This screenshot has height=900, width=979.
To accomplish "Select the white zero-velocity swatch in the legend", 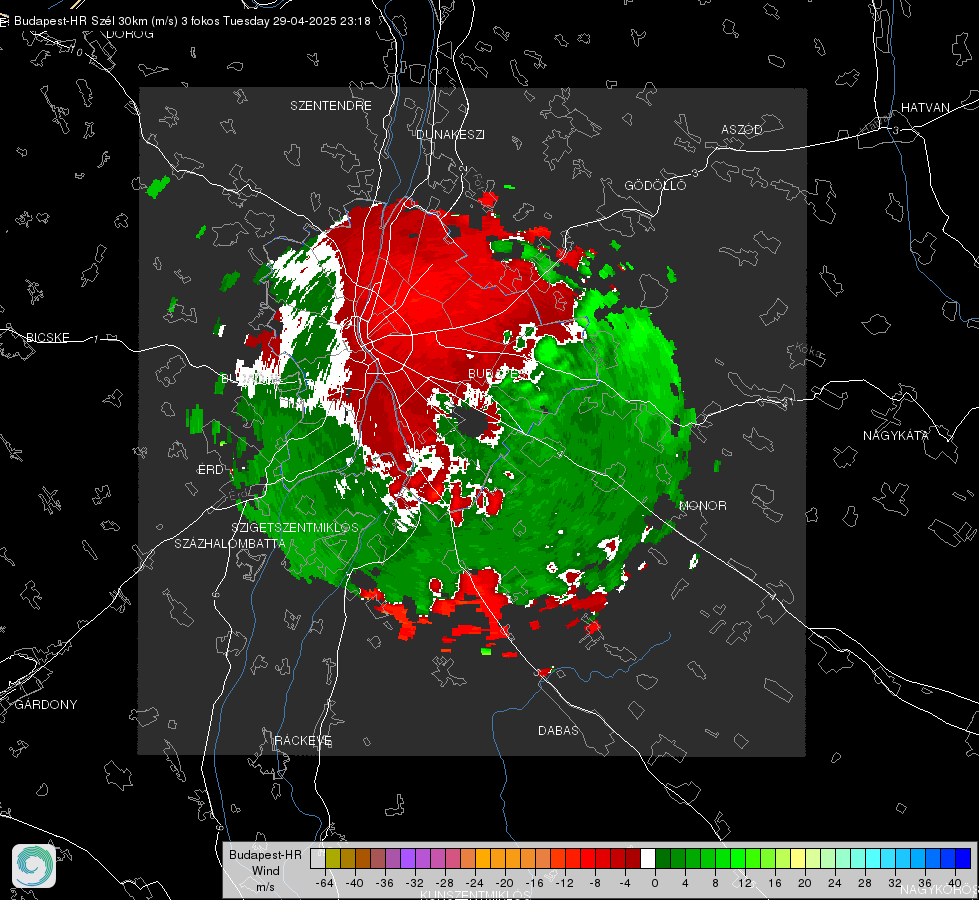I will pos(648,859).
